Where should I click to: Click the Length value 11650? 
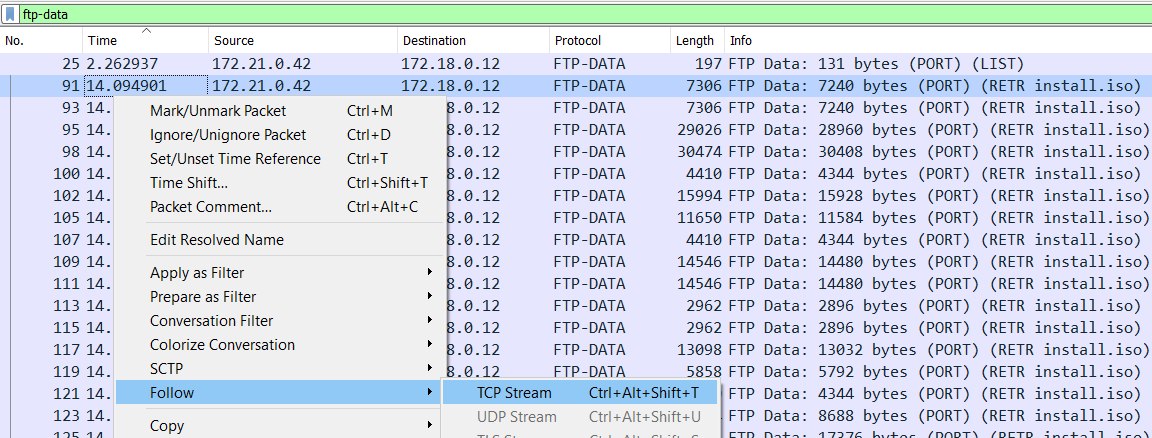pos(699,218)
